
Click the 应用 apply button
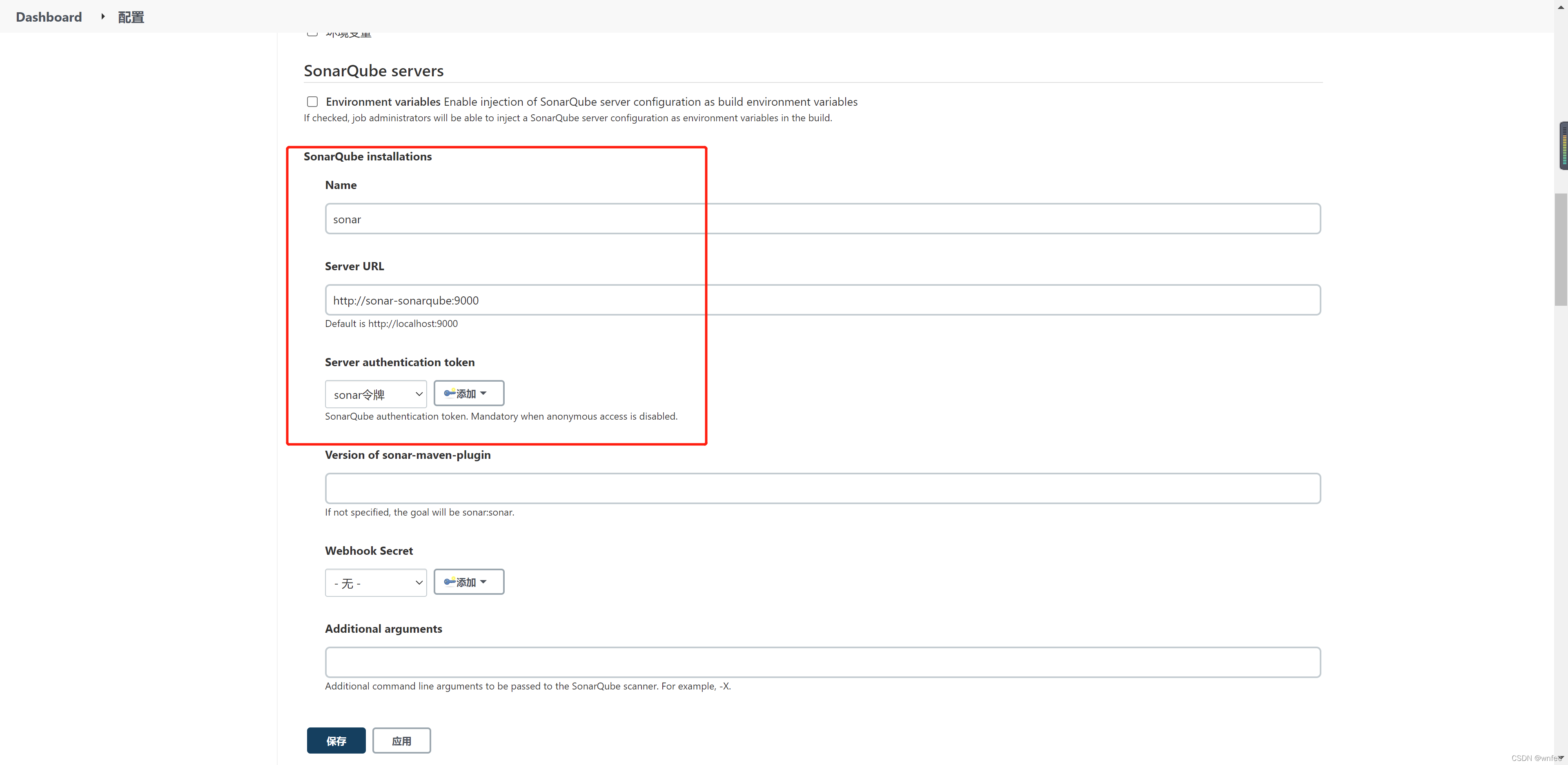[x=402, y=741]
